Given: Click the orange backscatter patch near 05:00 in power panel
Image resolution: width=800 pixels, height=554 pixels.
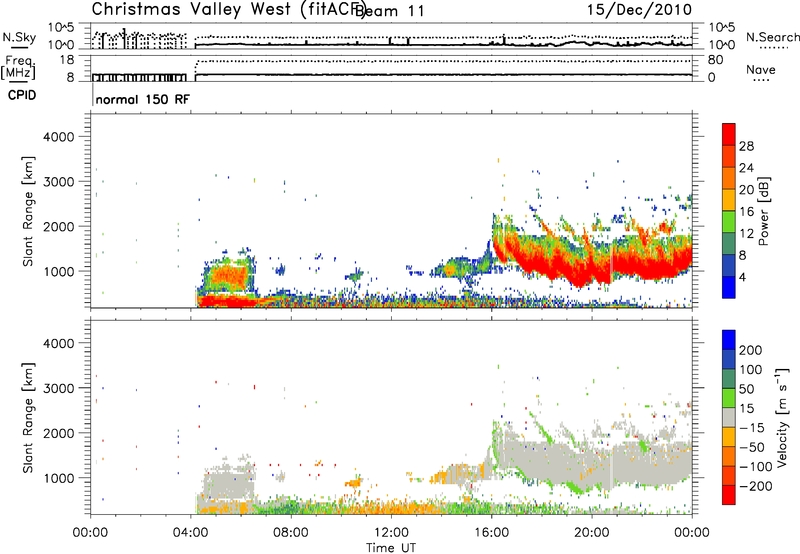Looking at the screenshot, I should coord(230,276).
